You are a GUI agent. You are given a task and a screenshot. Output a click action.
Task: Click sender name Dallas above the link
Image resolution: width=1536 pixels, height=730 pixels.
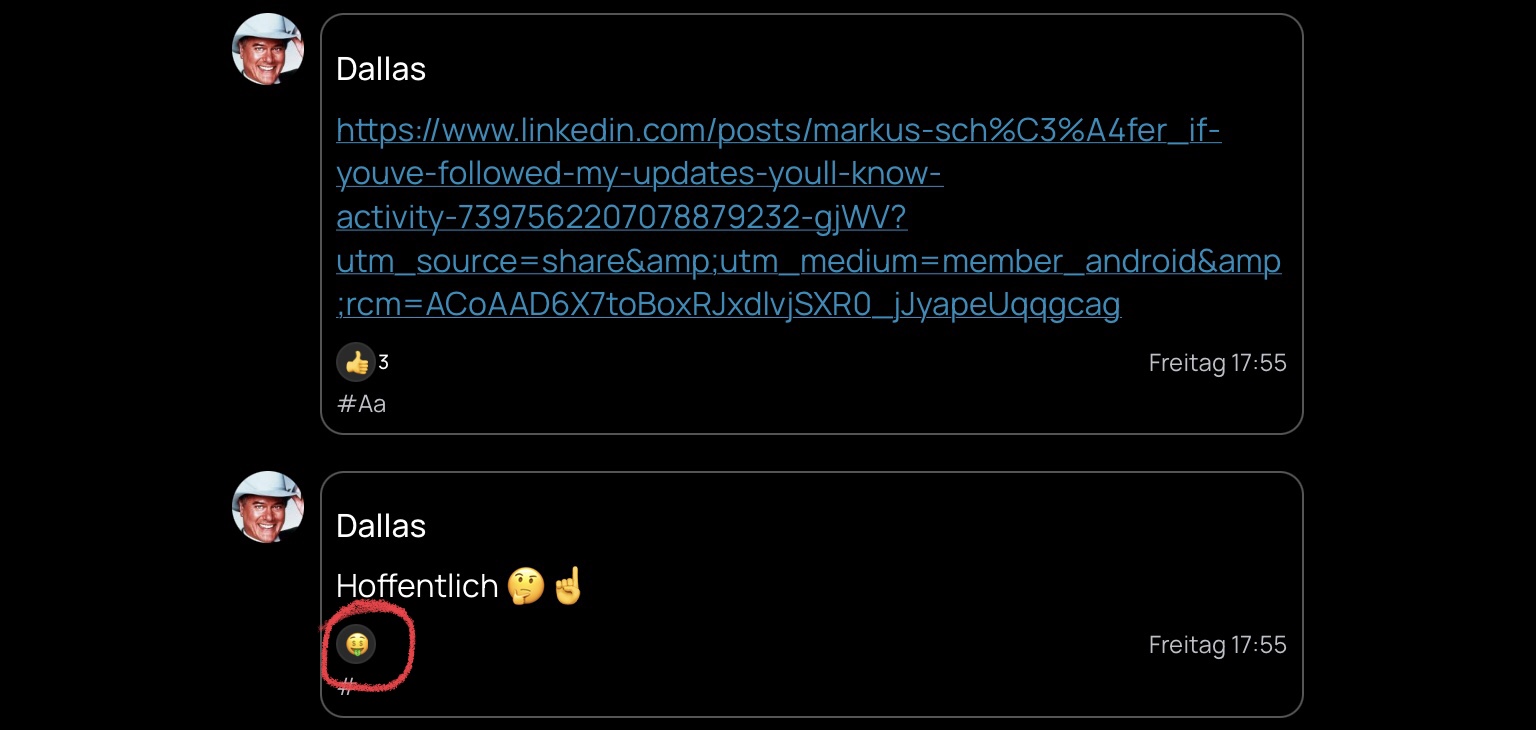[381, 69]
